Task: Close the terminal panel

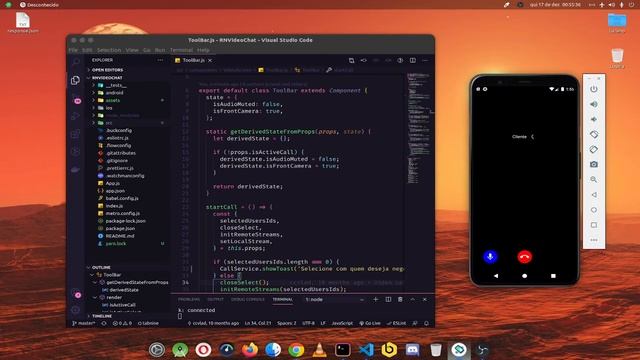Action: 424,299
